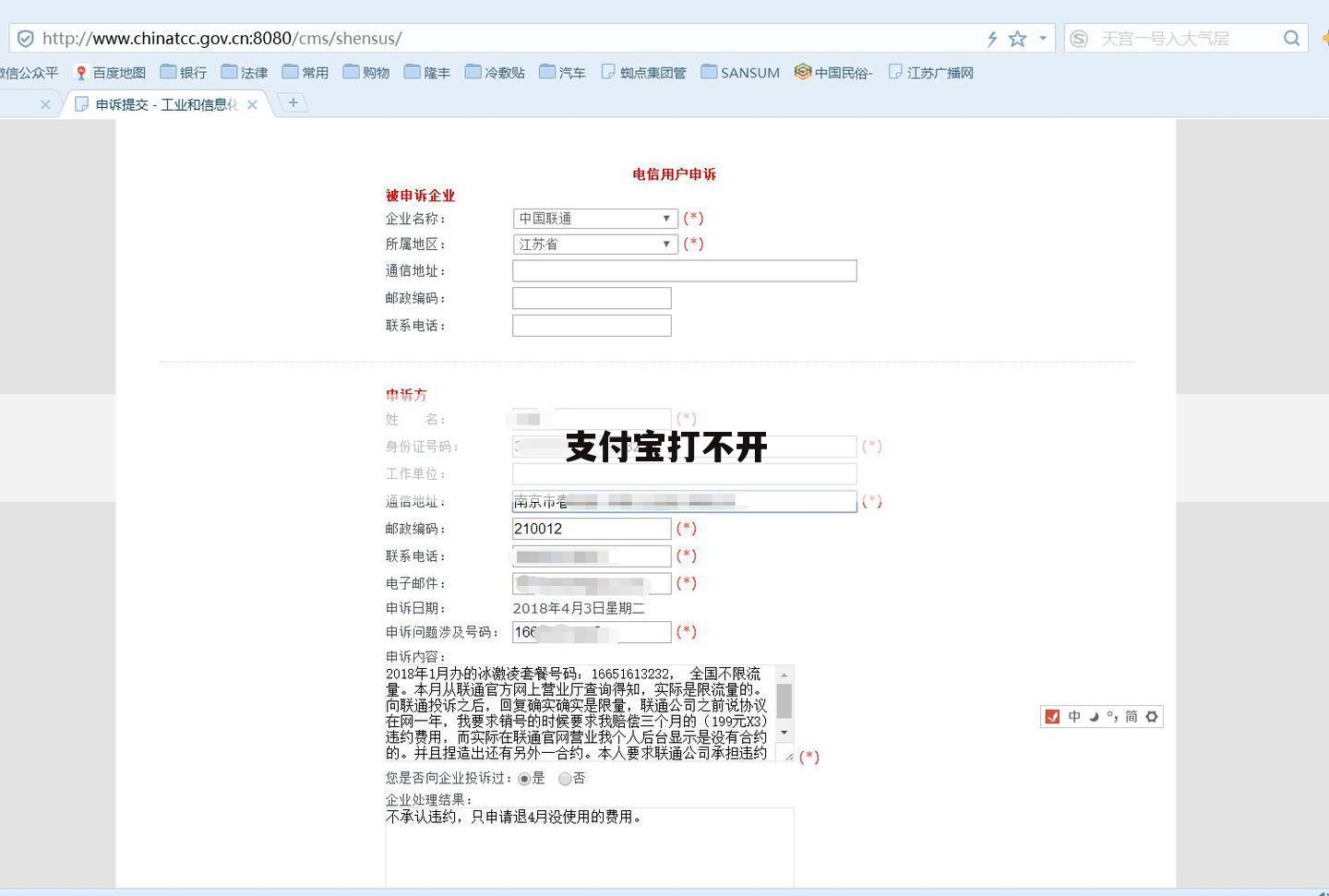The width and height of the screenshot is (1329, 896).
Task: Click the 申诉日期 value 2018年4月3日星期二
Action: pos(579,609)
